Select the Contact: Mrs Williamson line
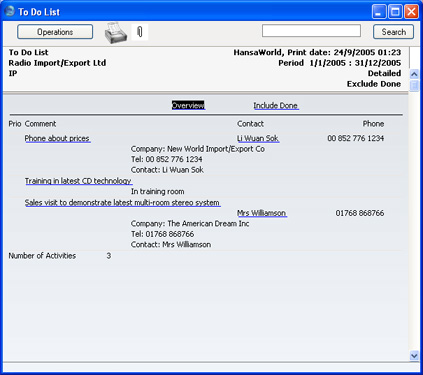The image size is (423, 375). click(171, 245)
